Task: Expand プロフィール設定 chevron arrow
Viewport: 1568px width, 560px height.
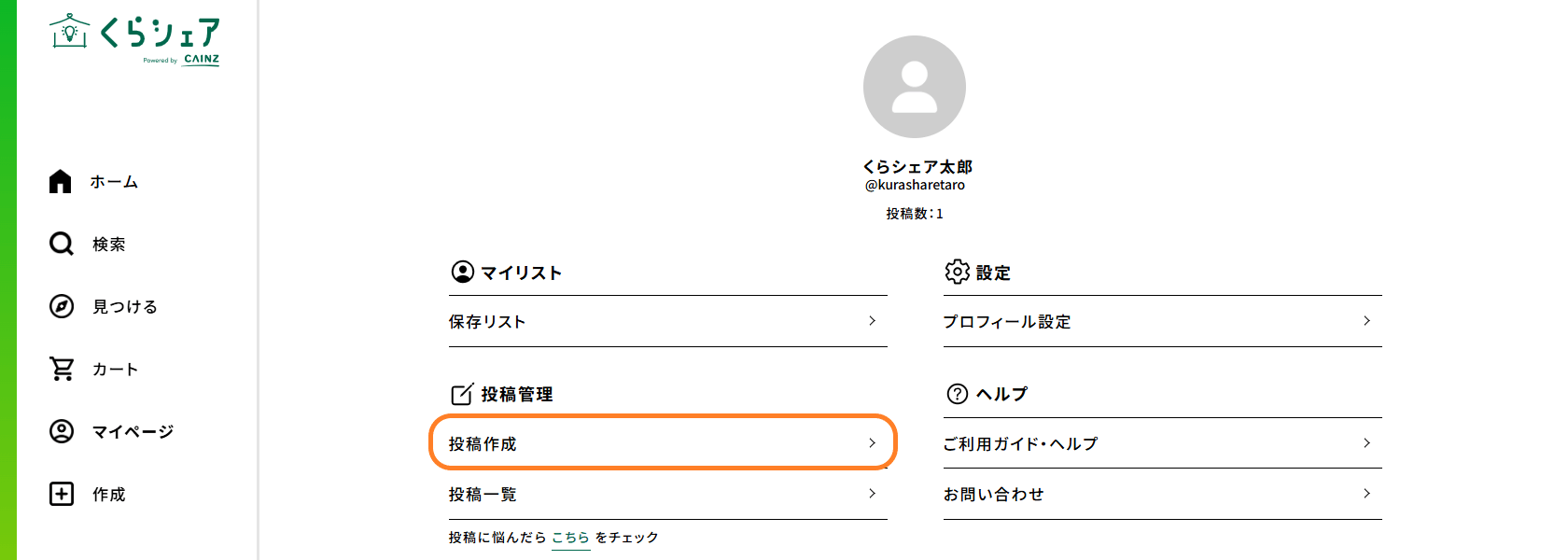Action: (x=1366, y=321)
